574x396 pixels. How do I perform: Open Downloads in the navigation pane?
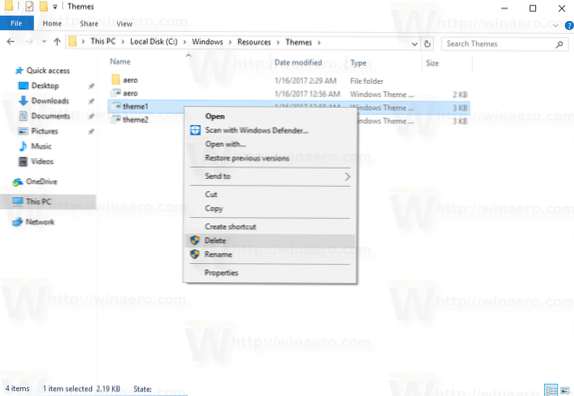point(50,101)
